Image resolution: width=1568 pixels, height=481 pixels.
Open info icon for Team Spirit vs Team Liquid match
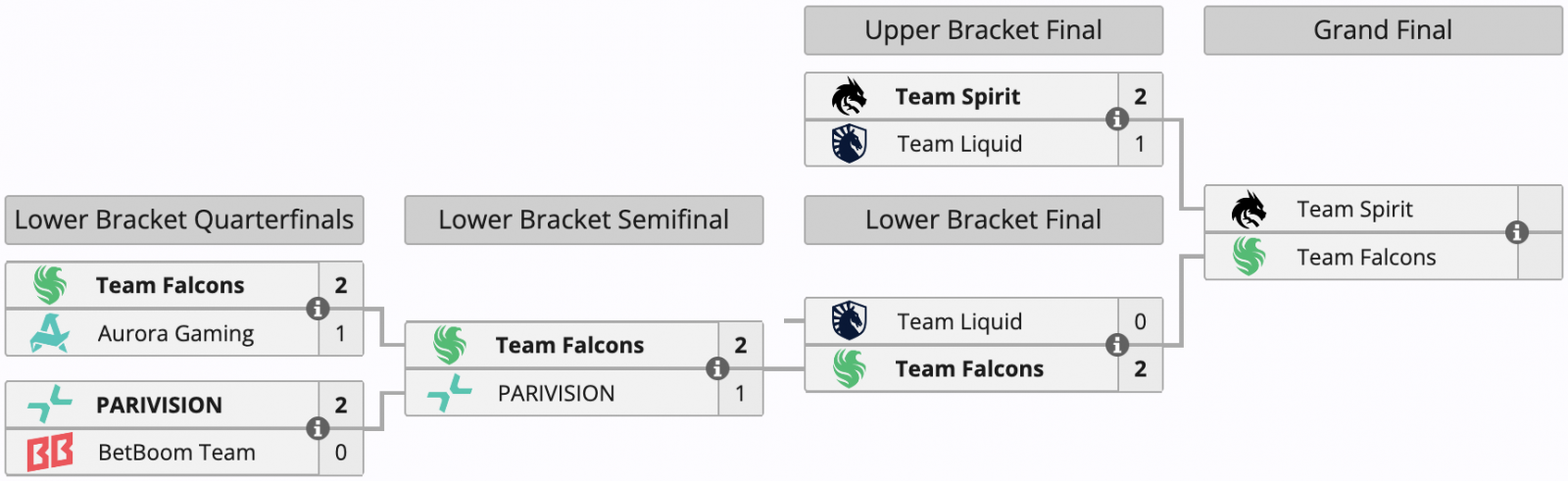click(1117, 120)
